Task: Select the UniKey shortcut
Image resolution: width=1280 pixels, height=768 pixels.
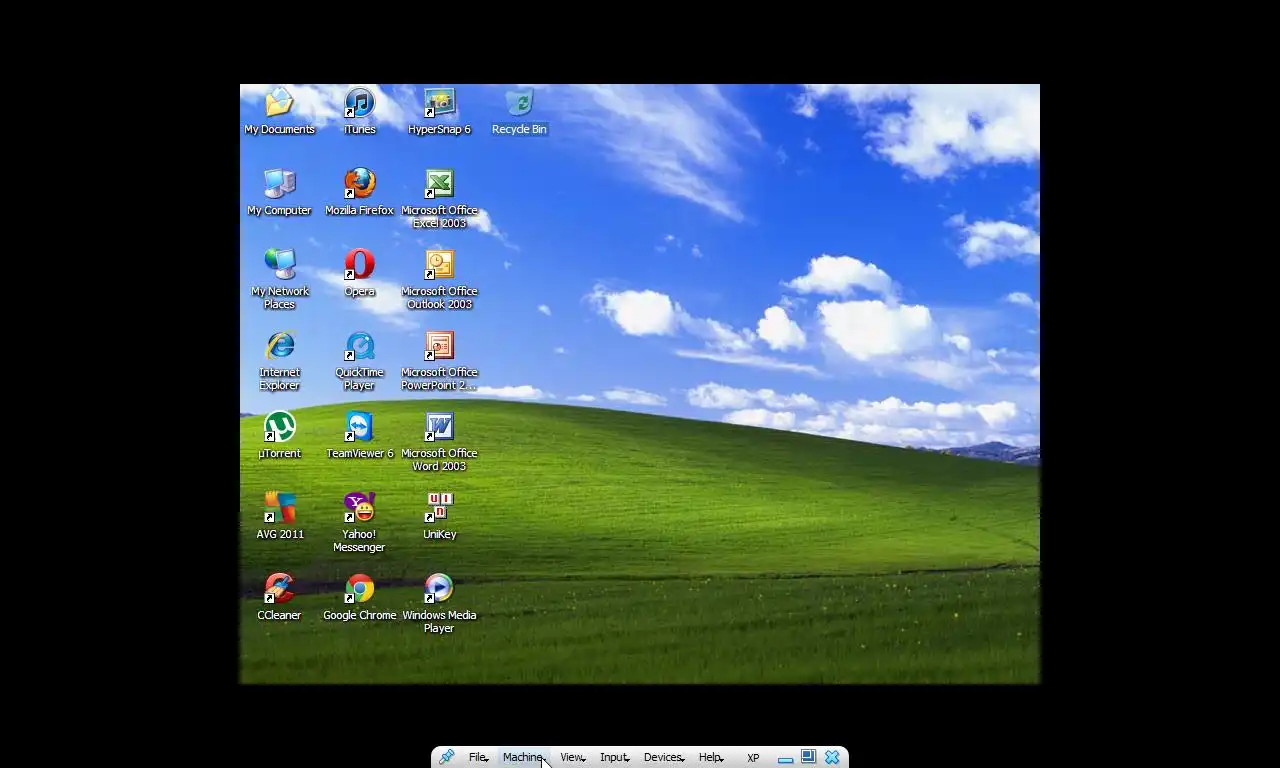Action: pos(439,516)
